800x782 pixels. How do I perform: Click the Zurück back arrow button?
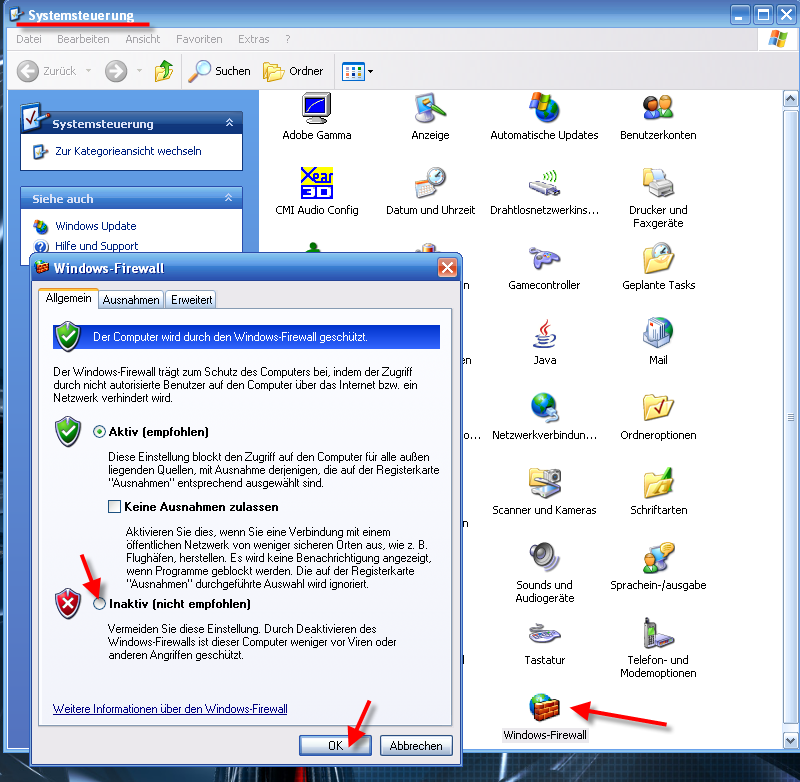[x=47, y=71]
